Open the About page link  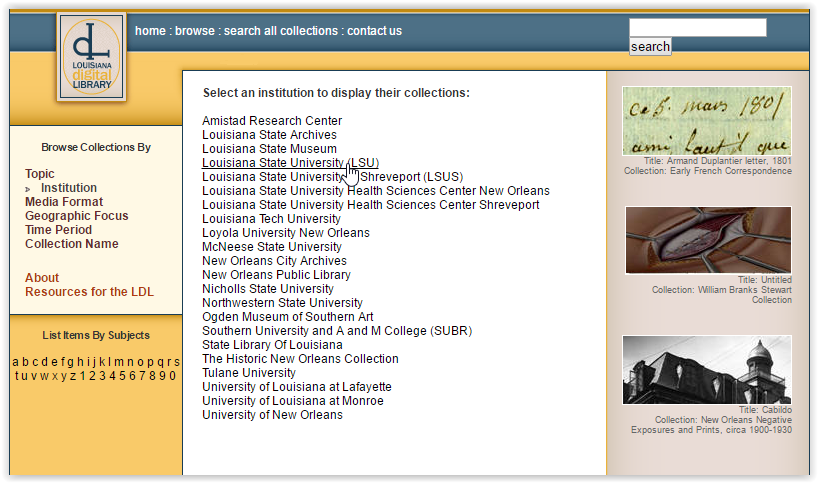(x=42, y=278)
